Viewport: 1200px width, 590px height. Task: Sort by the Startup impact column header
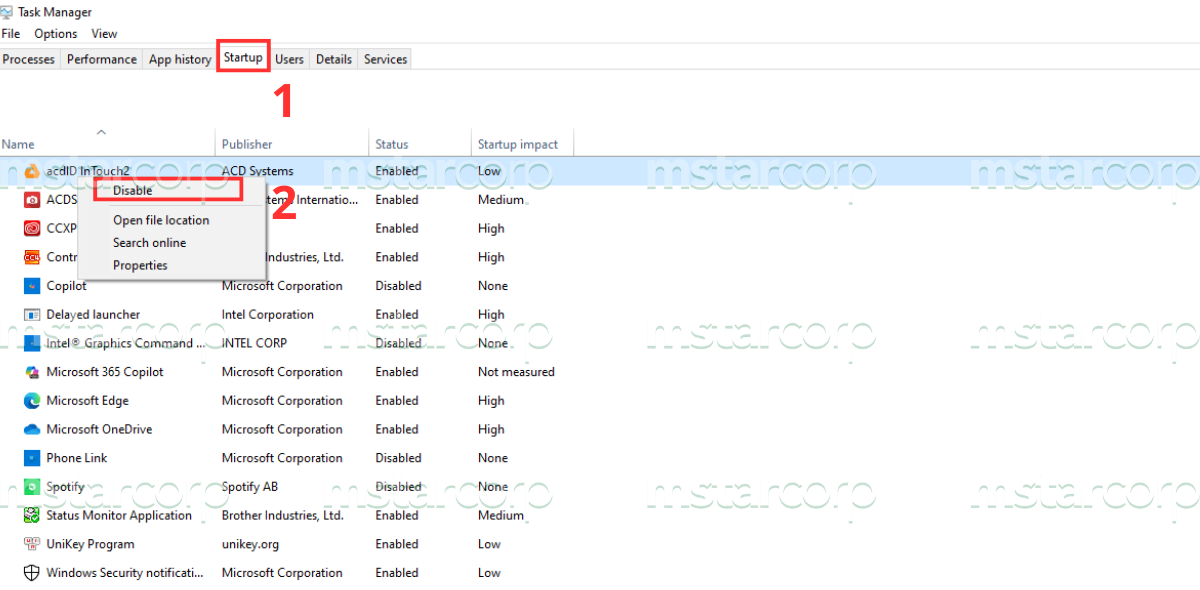(x=522, y=144)
